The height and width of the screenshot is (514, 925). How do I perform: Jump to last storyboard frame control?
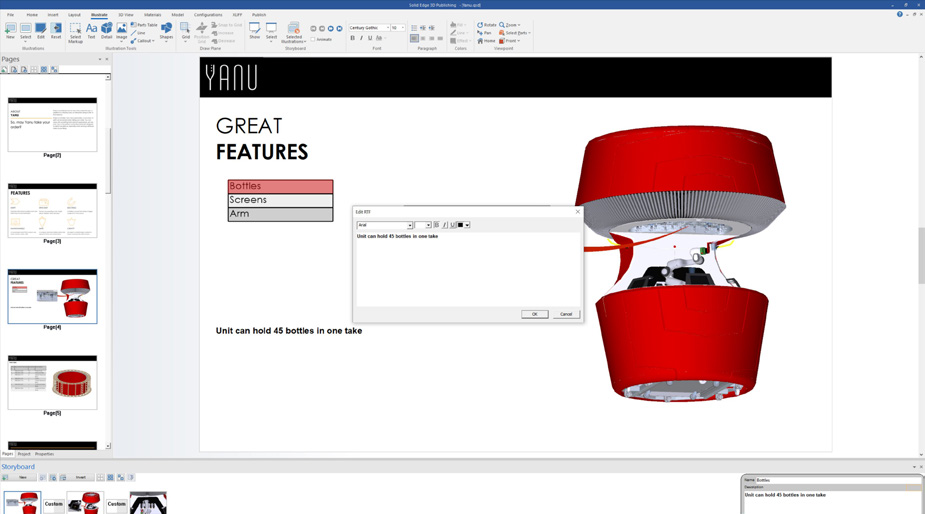pyautogui.click(x=339, y=28)
